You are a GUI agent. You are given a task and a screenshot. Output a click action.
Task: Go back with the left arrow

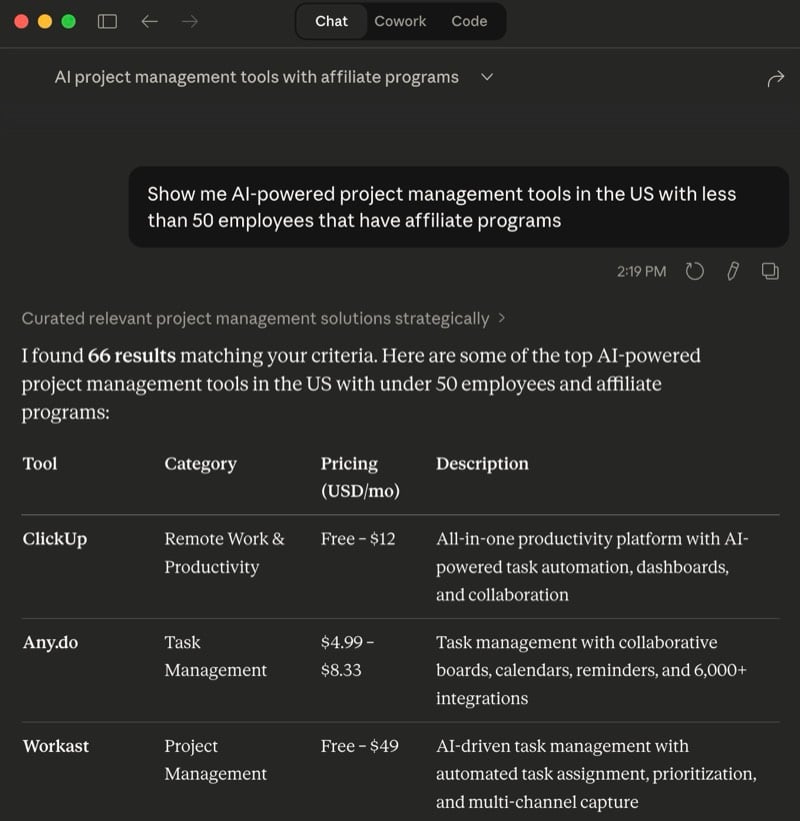(x=150, y=21)
